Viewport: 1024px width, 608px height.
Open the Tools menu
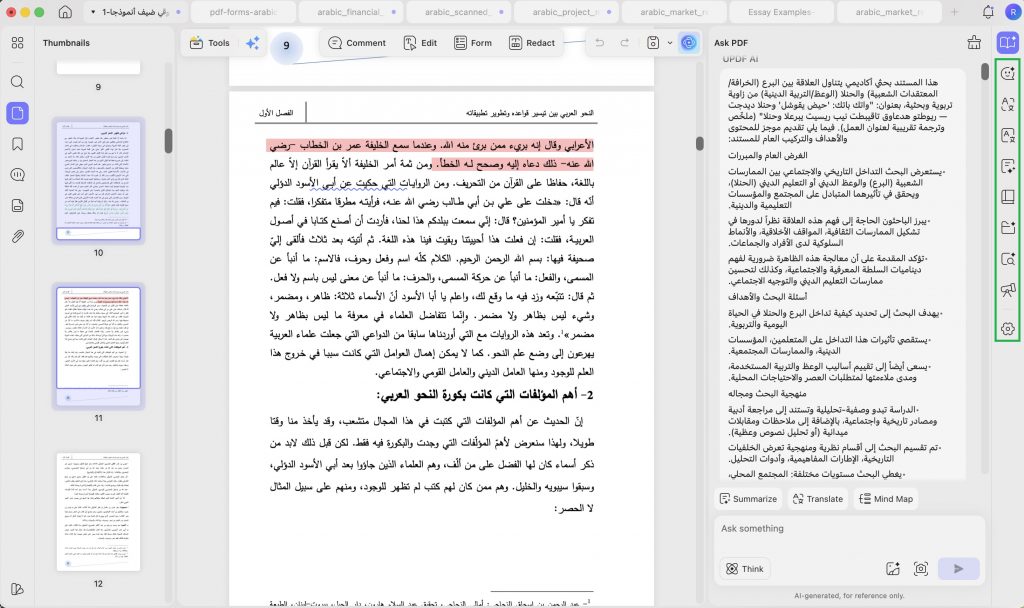click(x=210, y=43)
